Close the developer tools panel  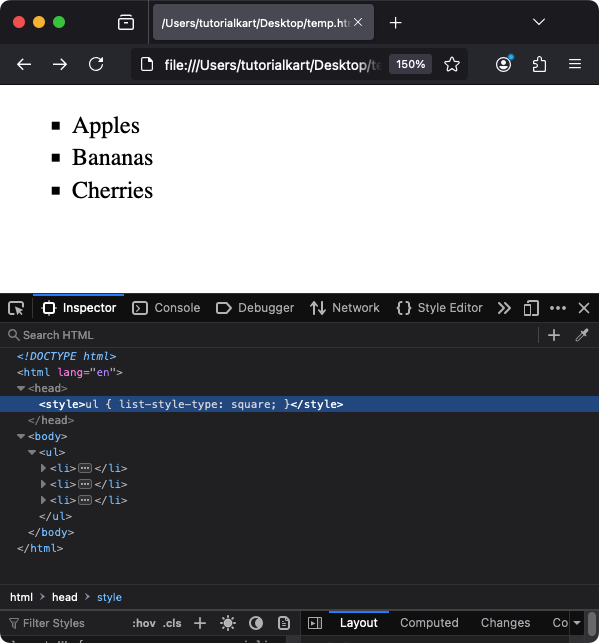coord(584,308)
